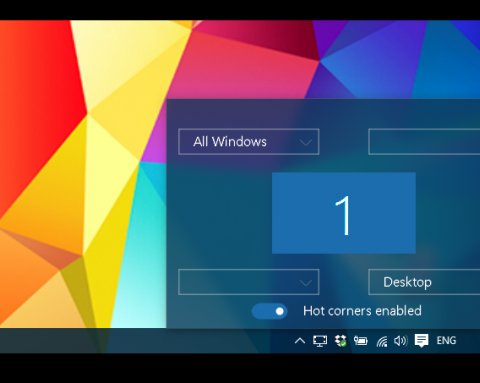The width and height of the screenshot is (480, 383).
Task: Open the empty top-right corner dropdown
Action: [424, 142]
